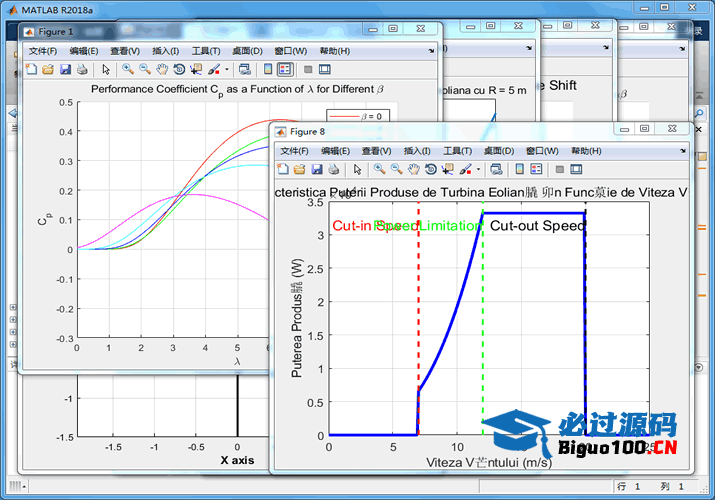This screenshot has height=500, width=715.
Task: Toggle Edit Plot arrow in Figure 8
Action: [x=358, y=170]
